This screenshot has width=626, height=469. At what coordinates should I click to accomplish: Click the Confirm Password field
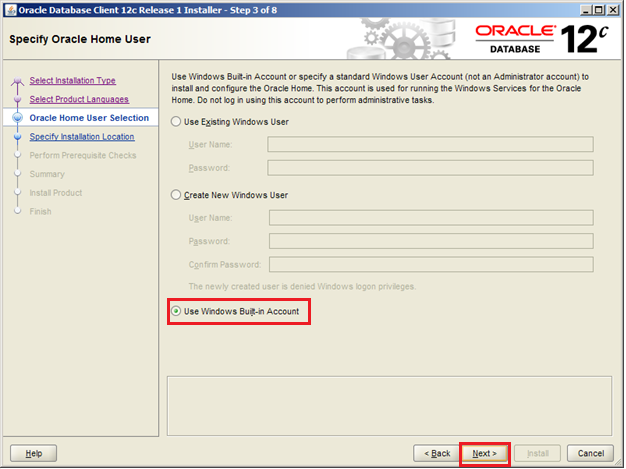coord(431,264)
